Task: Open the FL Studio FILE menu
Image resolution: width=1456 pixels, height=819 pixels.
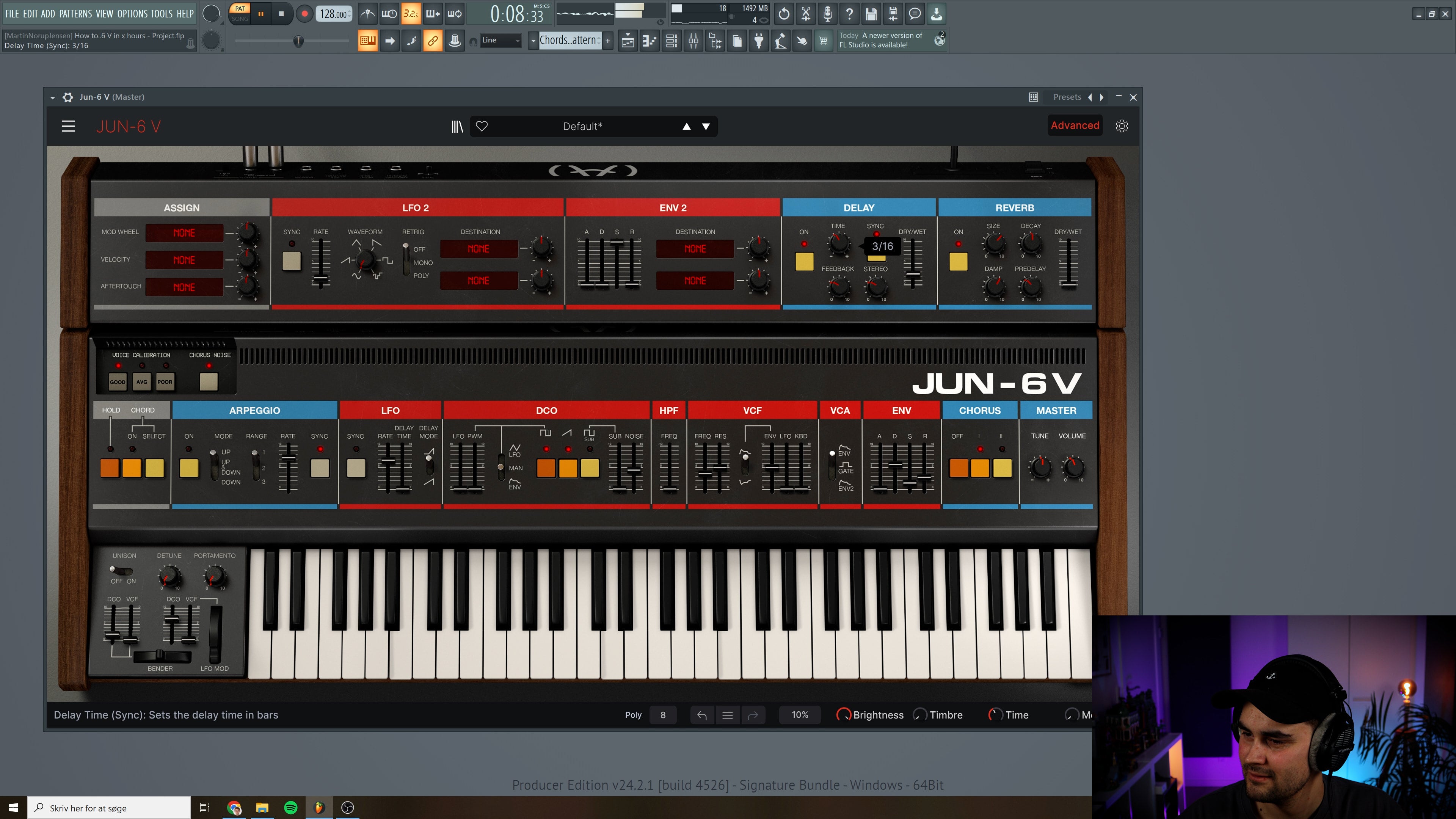Action: point(12,14)
